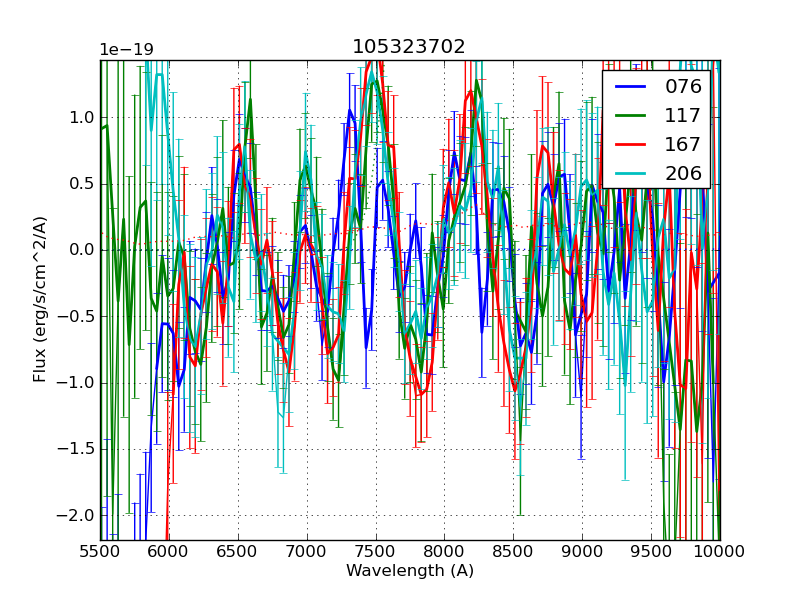Click the 5500 x-axis tick label
This screenshot has height=600, width=800.
100,551
